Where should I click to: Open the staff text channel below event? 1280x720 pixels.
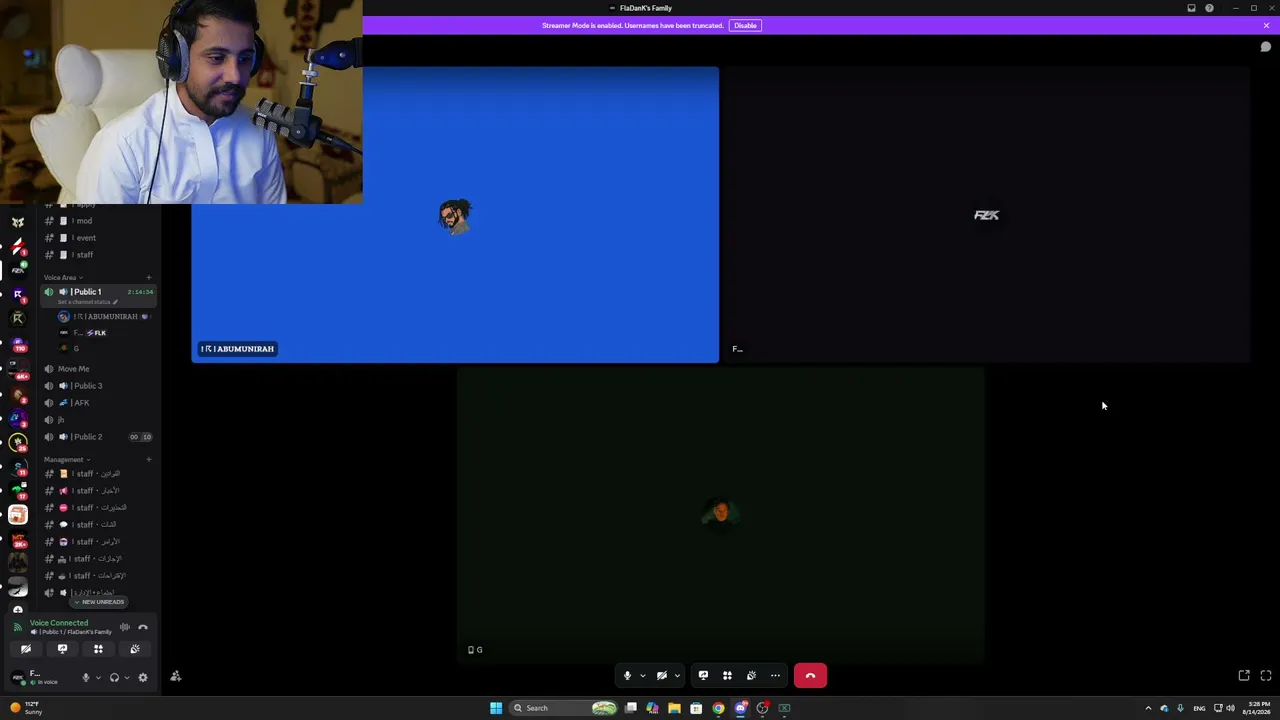tap(98, 255)
